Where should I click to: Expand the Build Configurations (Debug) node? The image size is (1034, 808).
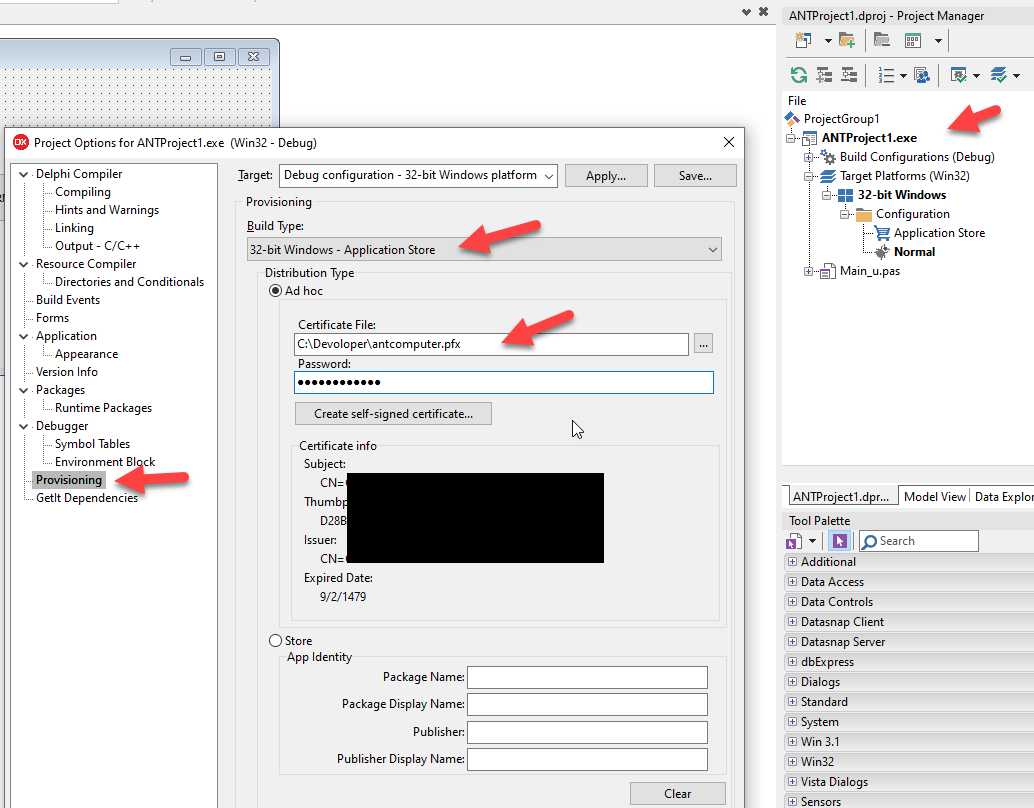pyautogui.click(x=809, y=157)
